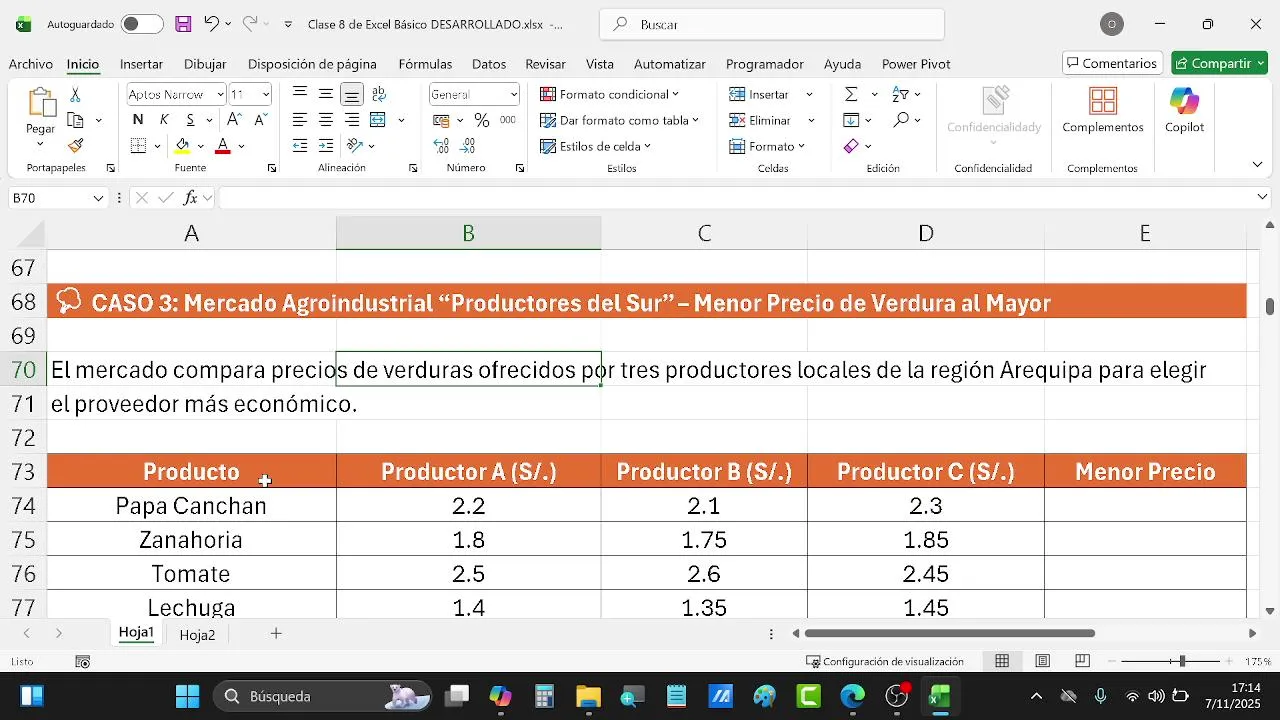Toggle center horizontal alignment
1280x720 pixels.
point(326,120)
